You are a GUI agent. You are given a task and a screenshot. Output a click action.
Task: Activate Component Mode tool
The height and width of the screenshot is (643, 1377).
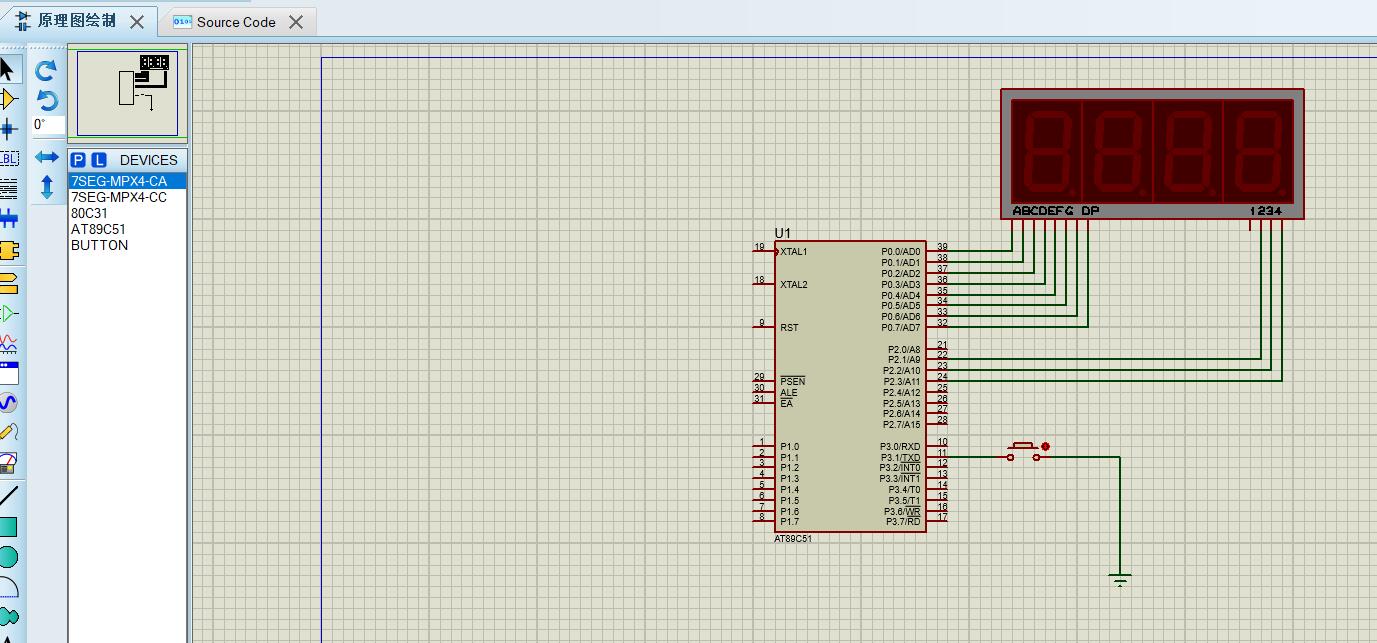(x=7, y=99)
